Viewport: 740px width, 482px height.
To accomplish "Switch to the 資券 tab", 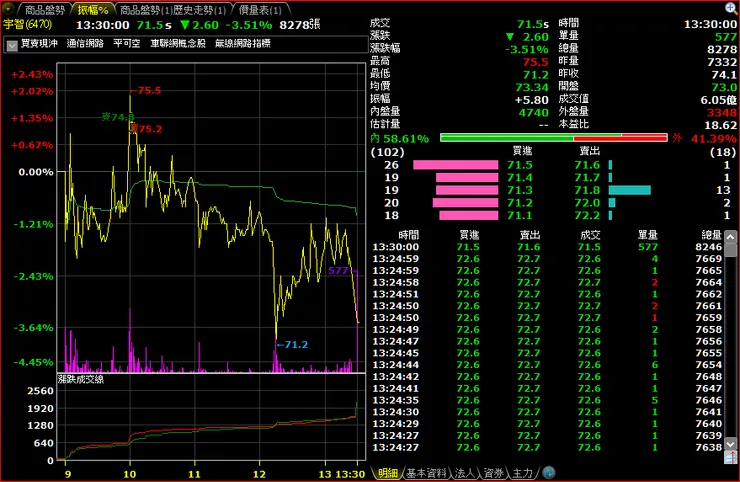I will click(x=494, y=473).
